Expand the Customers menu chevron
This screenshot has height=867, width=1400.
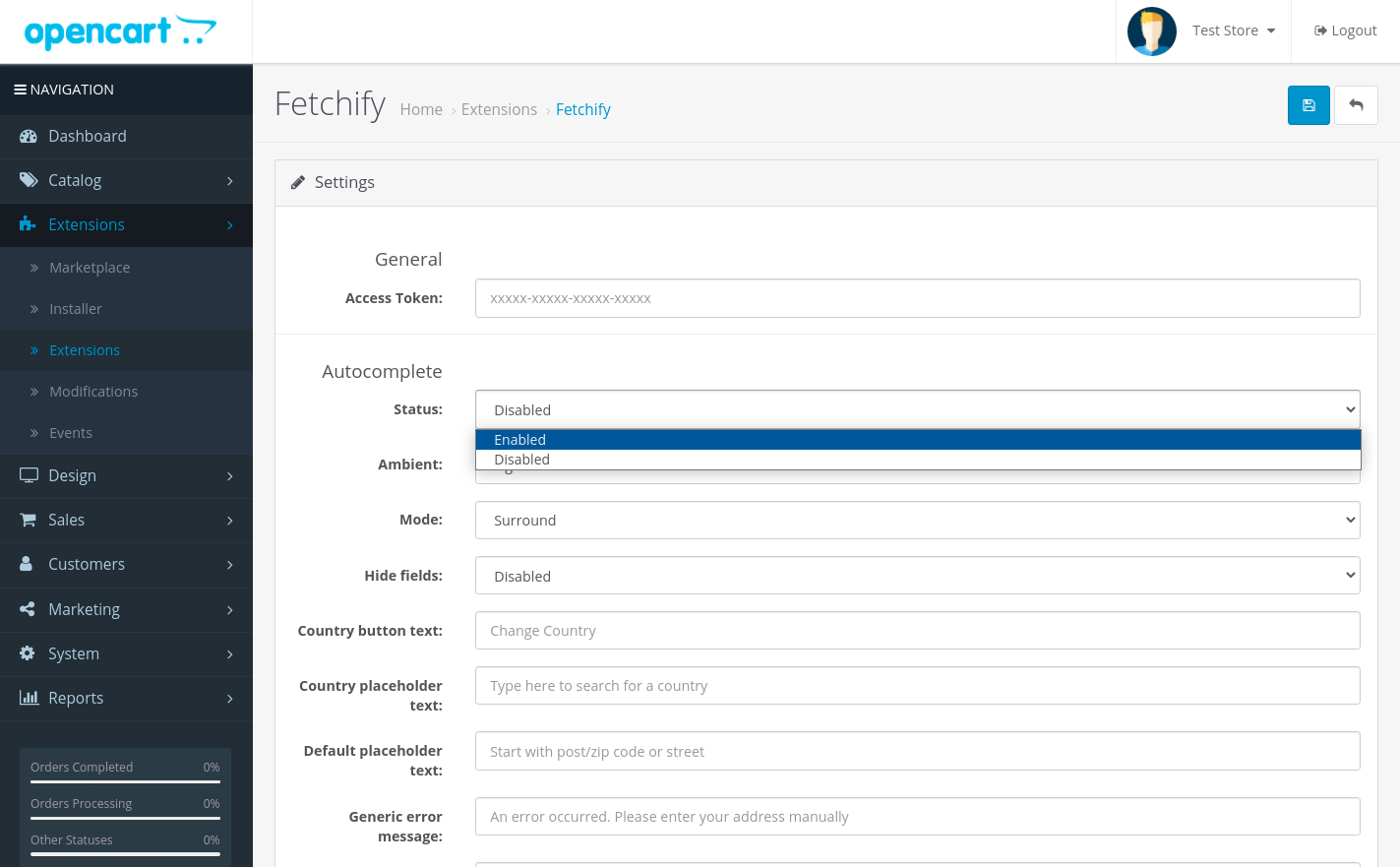[x=230, y=565]
